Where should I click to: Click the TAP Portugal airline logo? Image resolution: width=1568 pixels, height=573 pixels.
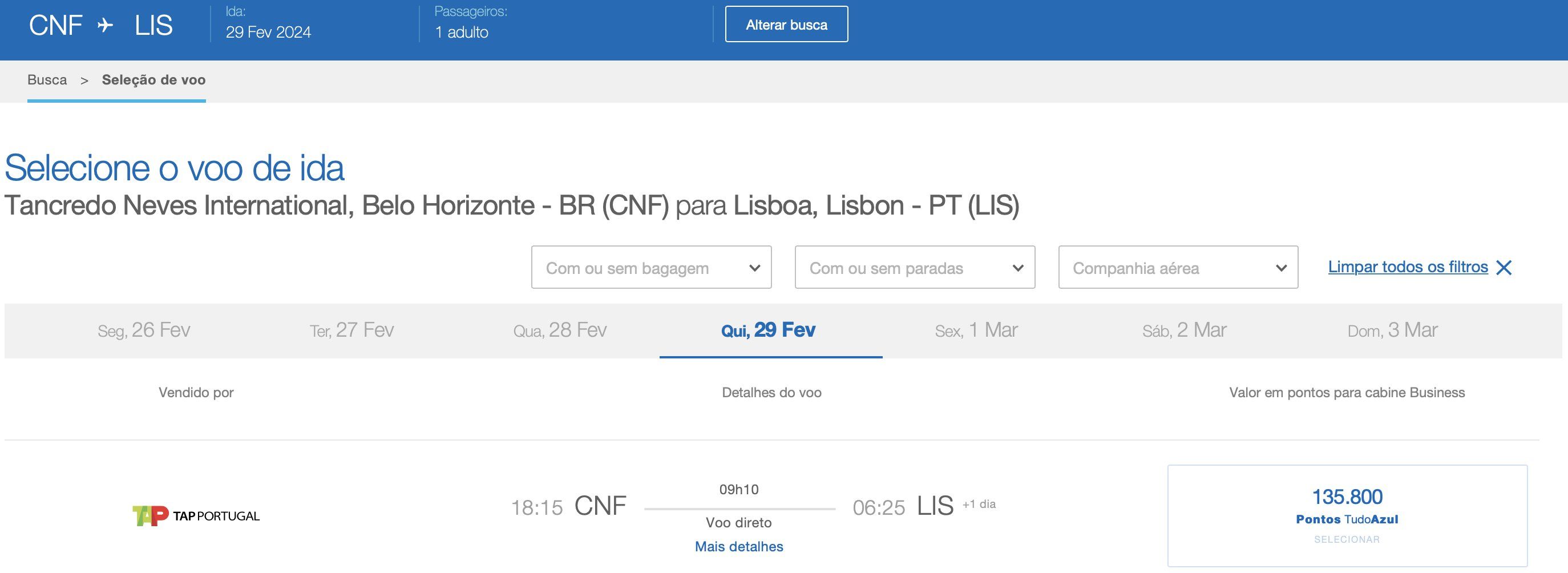point(196,516)
